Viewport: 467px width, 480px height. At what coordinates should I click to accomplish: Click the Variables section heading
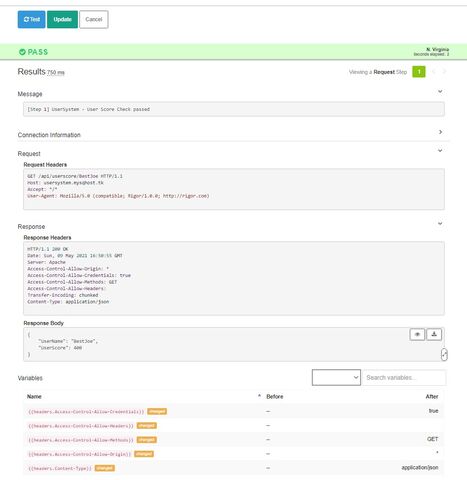30,378
